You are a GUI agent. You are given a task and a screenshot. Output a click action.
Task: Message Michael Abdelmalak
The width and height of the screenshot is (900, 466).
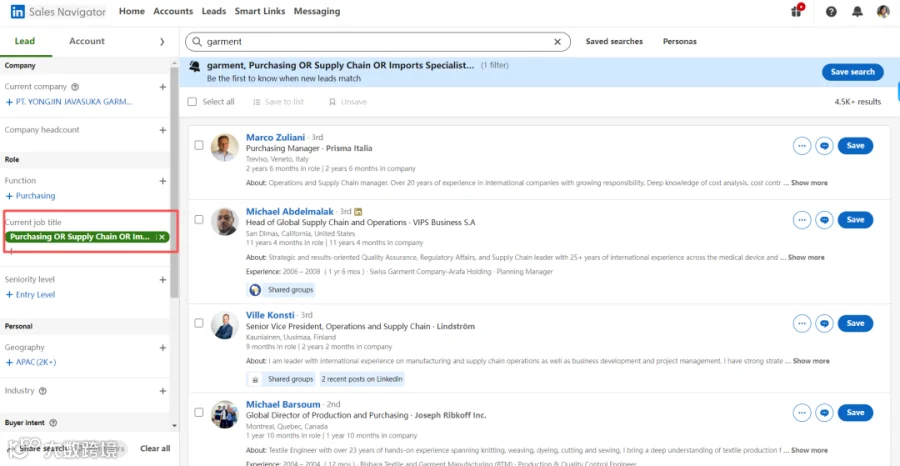(x=824, y=220)
